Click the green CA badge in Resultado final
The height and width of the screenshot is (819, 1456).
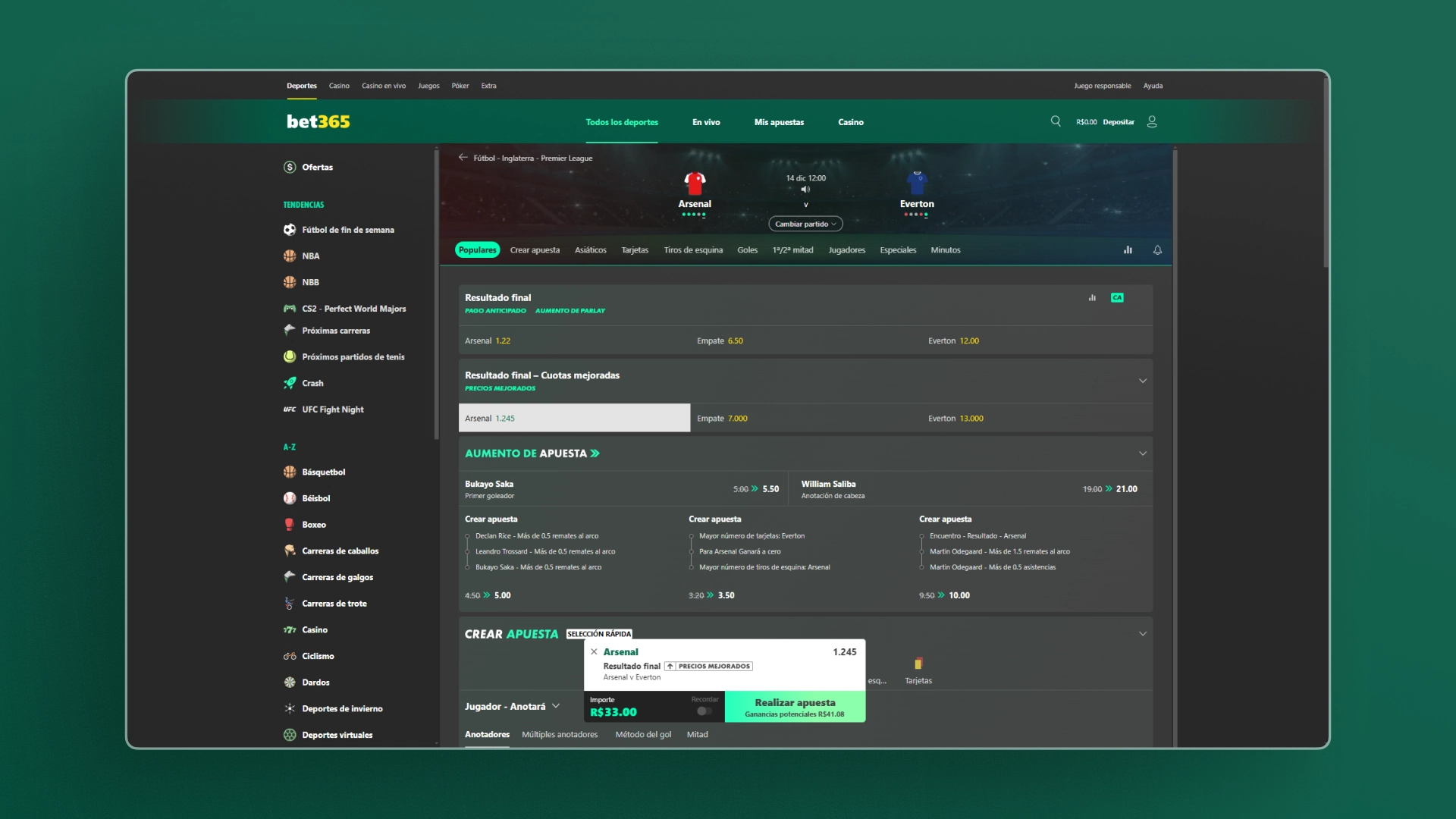pyautogui.click(x=1117, y=298)
